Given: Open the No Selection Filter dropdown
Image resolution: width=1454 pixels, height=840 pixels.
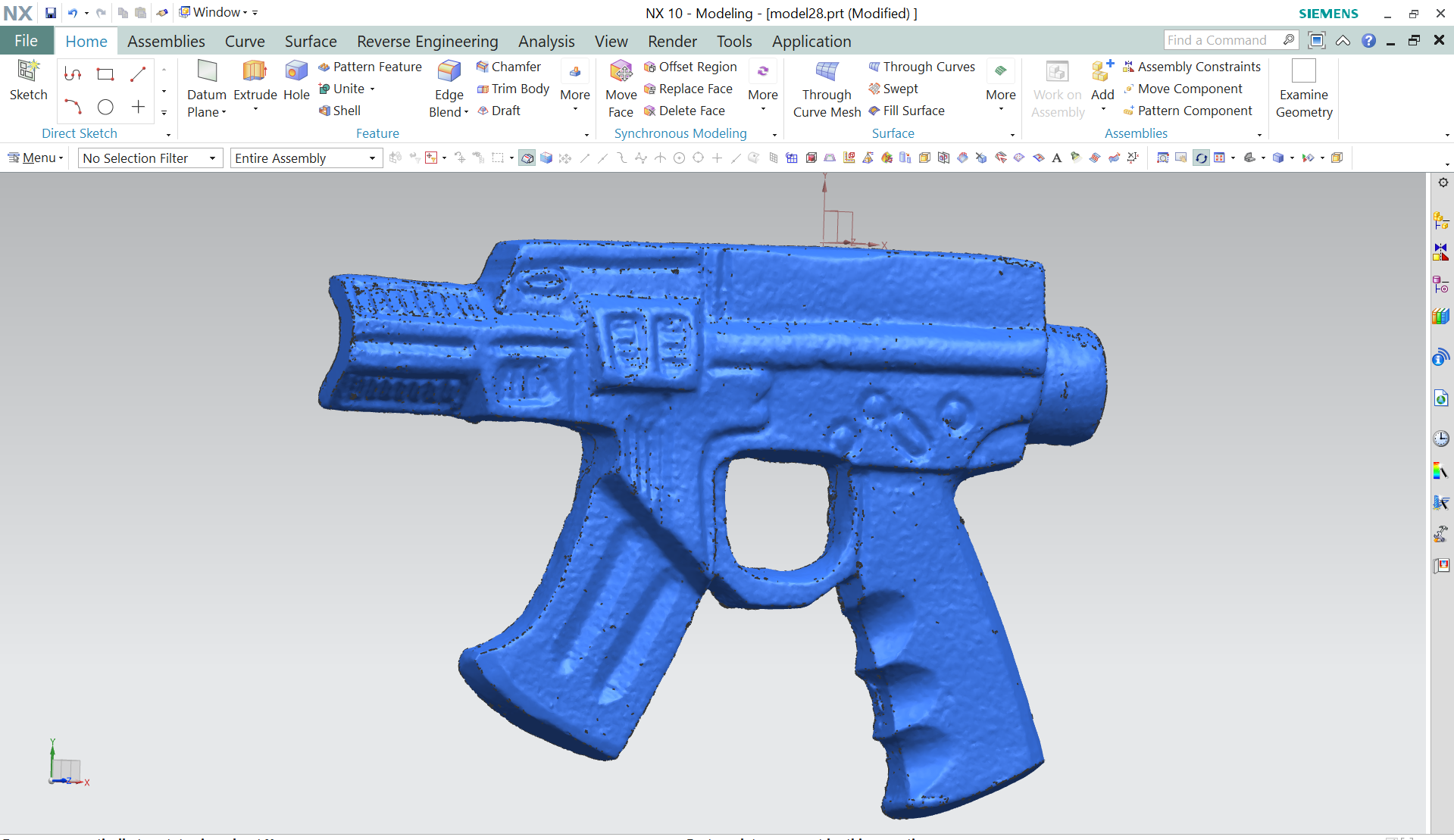Looking at the screenshot, I should point(150,158).
